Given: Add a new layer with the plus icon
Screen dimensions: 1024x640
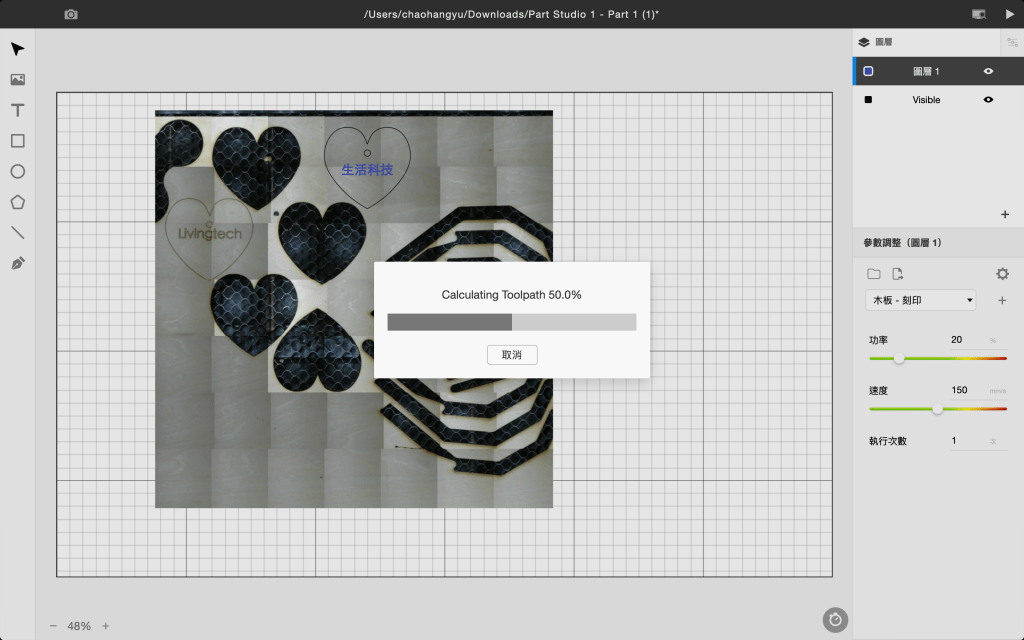Looking at the screenshot, I should 1004,214.
